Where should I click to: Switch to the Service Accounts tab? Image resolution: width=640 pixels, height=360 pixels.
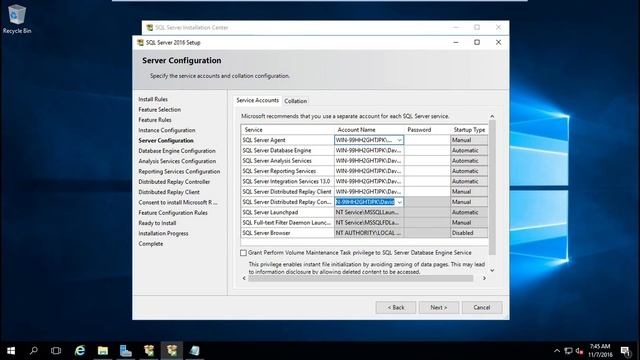point(258,100)
